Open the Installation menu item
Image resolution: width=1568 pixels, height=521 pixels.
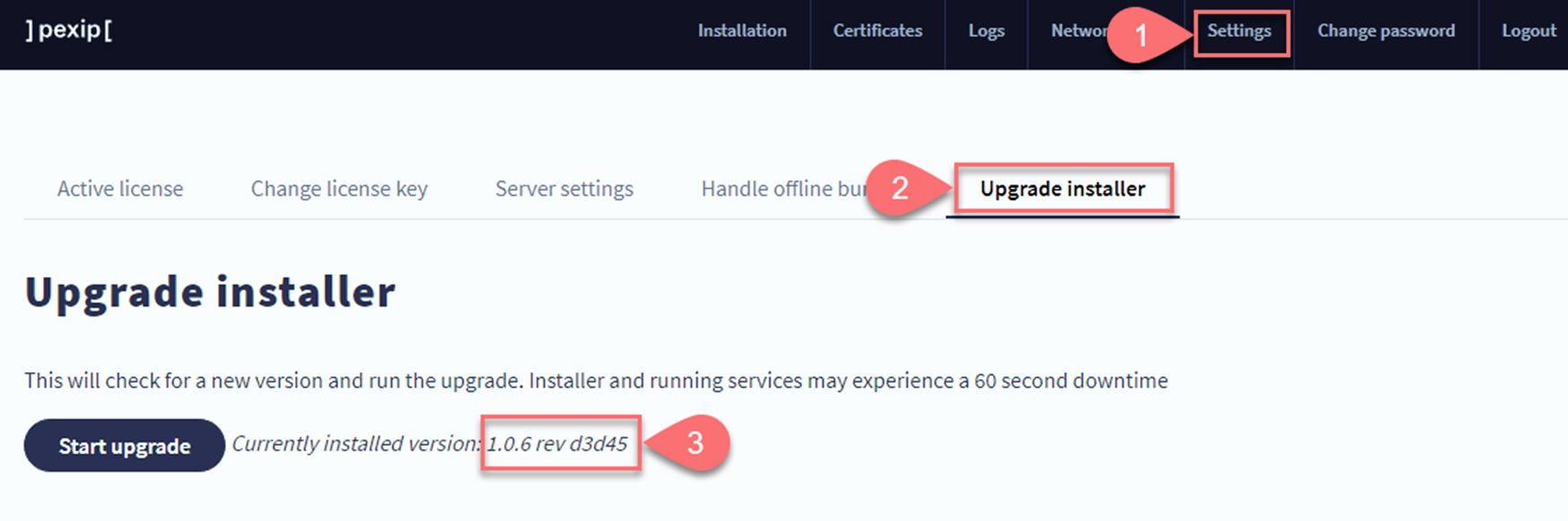(x=742, y=30)
